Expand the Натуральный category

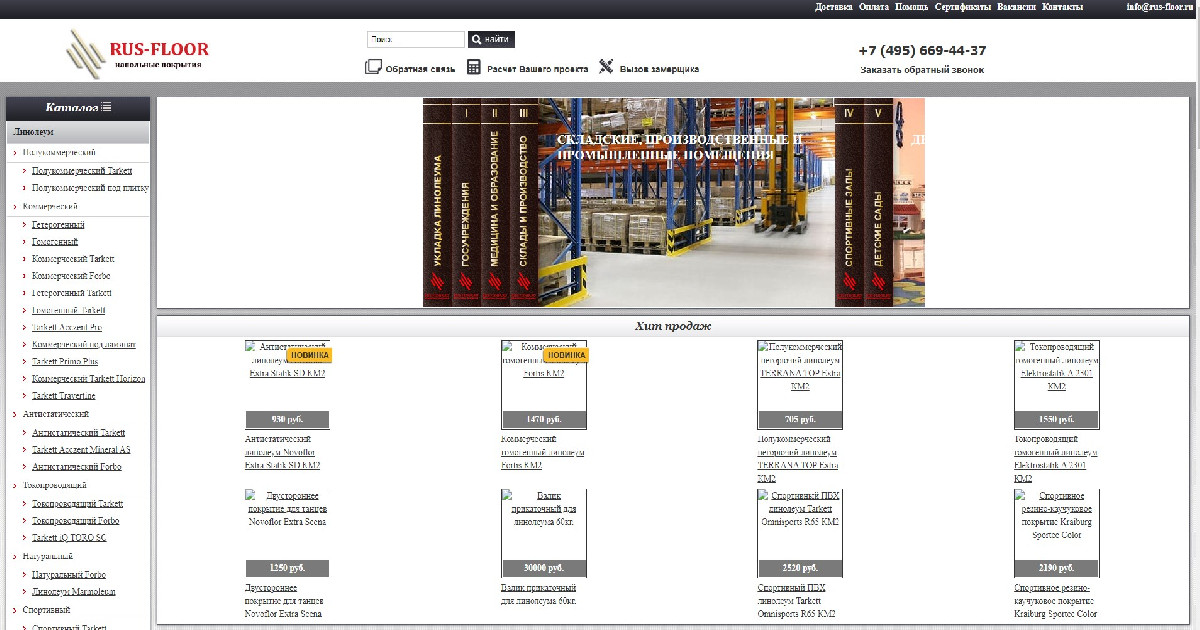48,556
